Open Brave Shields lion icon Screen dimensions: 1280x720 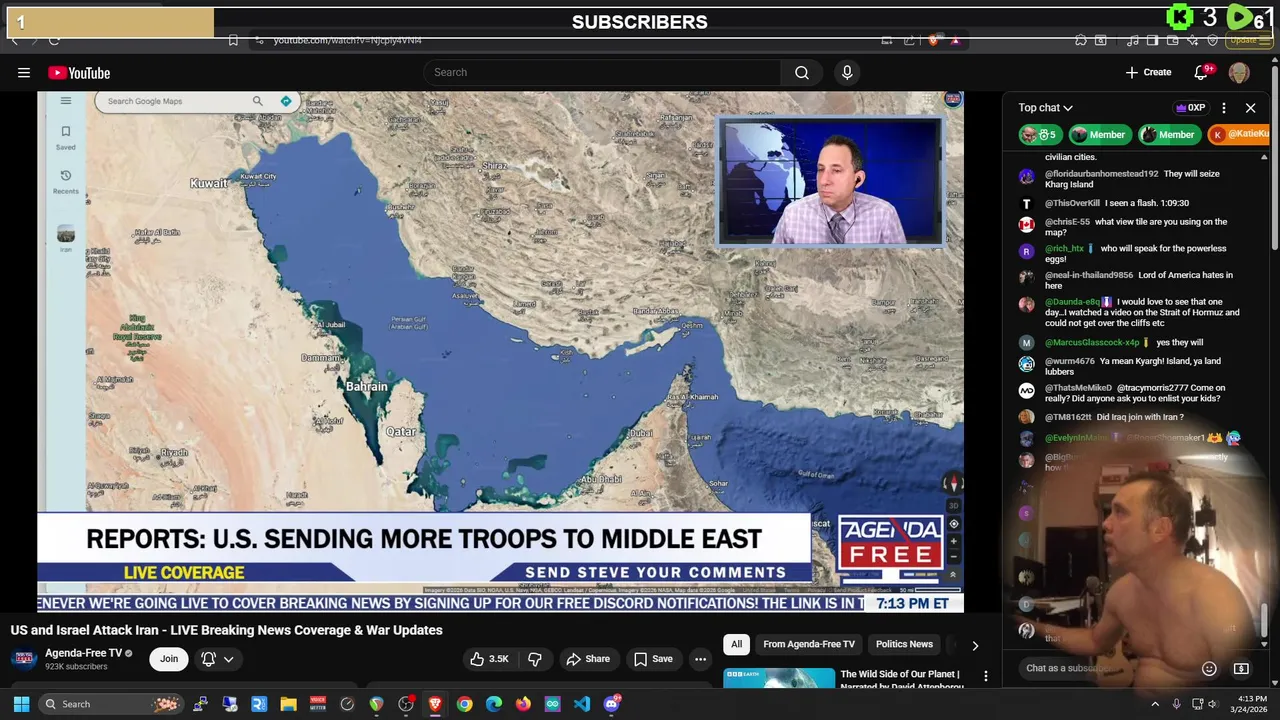(x=933, y=40)
